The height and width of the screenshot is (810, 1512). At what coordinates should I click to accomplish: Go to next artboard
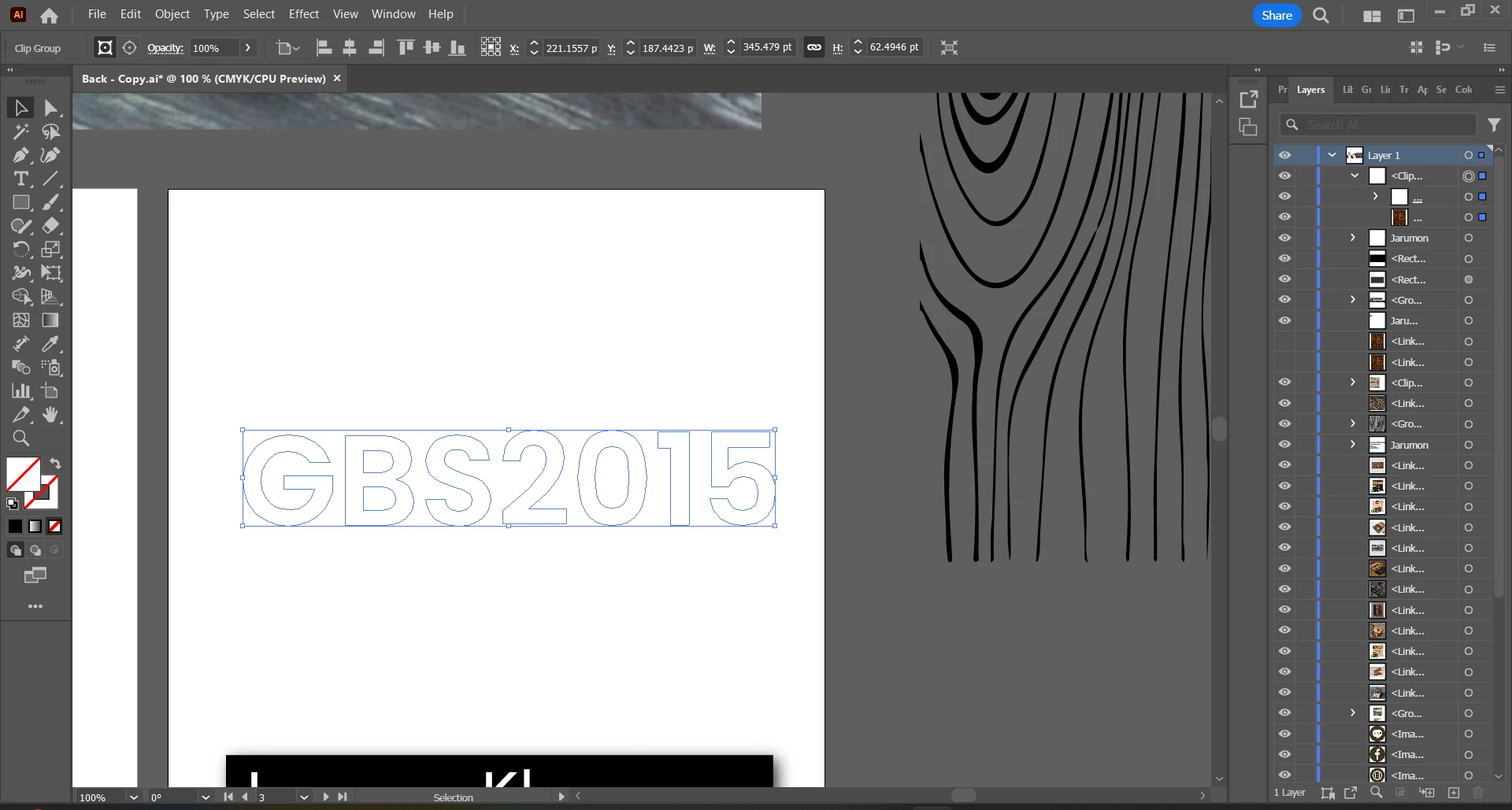[325, 797]
